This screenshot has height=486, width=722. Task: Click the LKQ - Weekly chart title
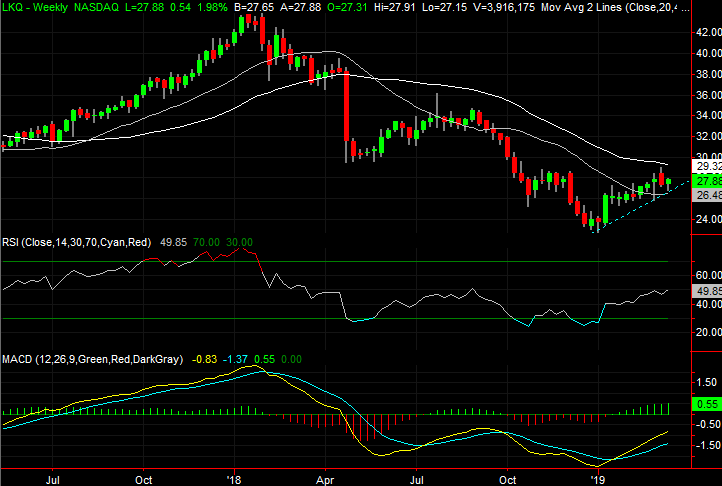point(35,7)
